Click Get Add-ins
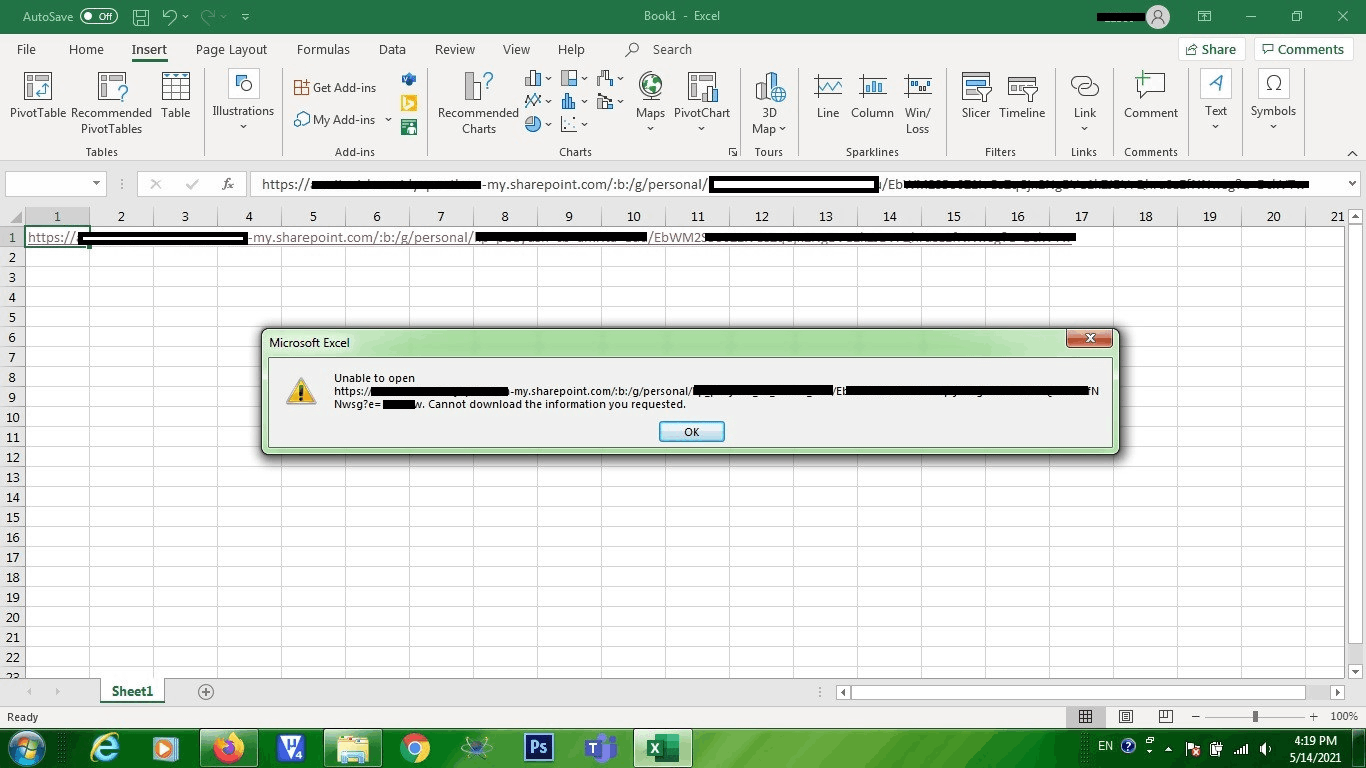1366x768 pixels. (335, 88)
